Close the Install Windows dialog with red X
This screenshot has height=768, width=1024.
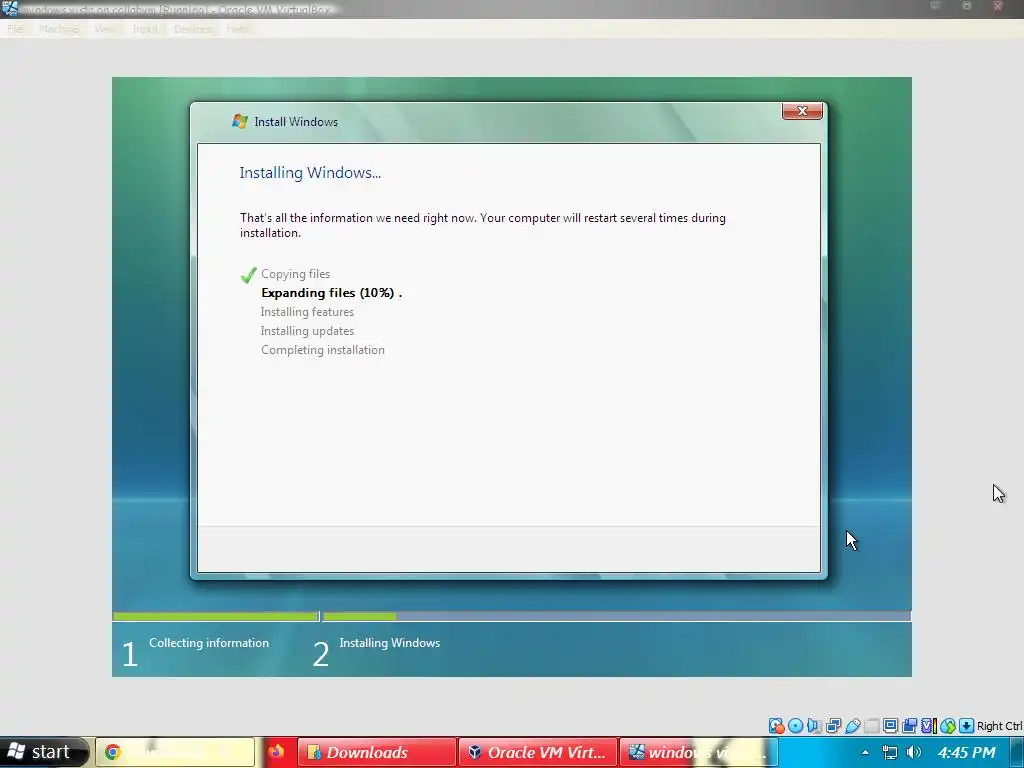[x=802, y=111]
